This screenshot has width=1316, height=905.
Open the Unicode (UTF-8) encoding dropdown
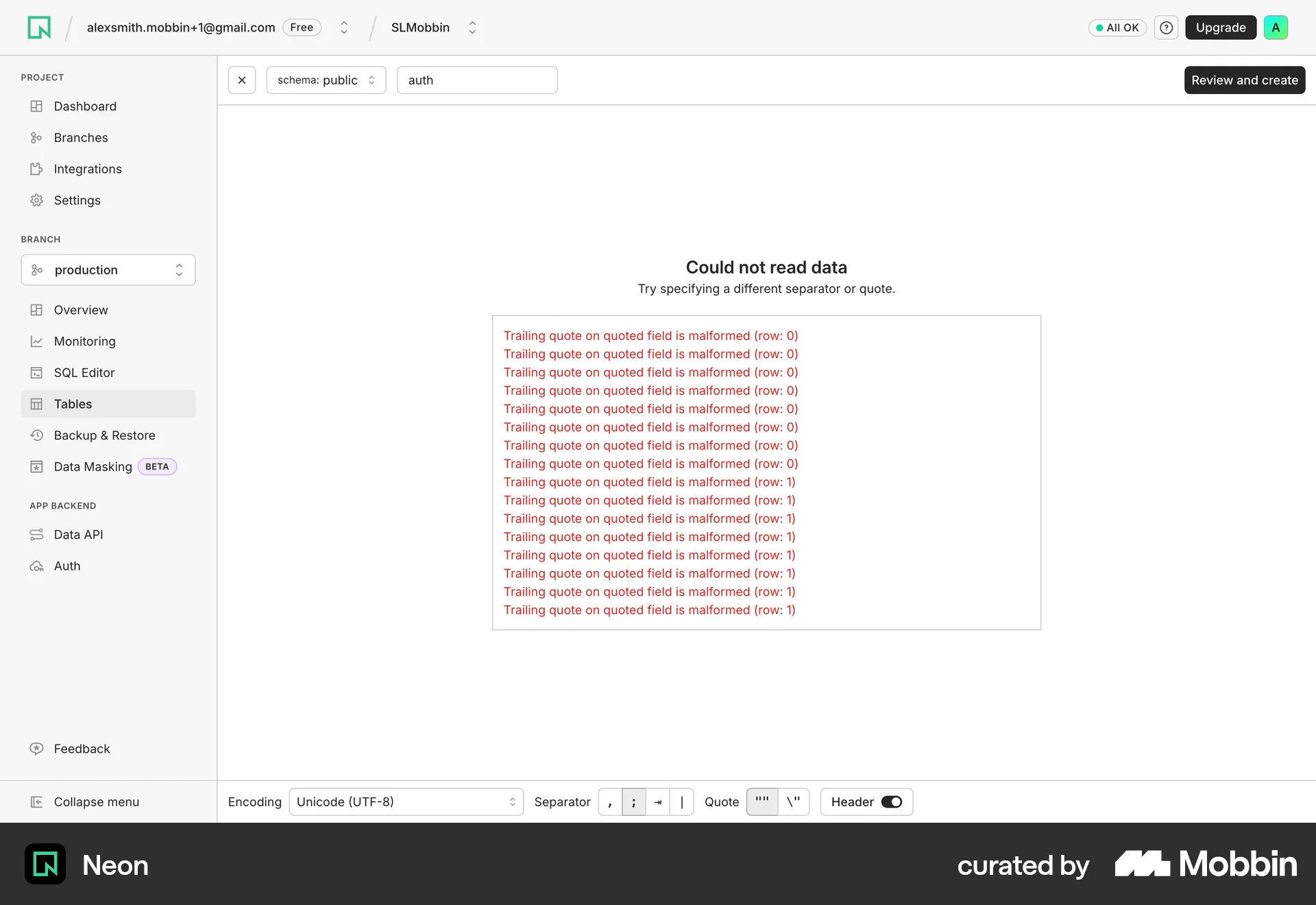coord(406,802)
